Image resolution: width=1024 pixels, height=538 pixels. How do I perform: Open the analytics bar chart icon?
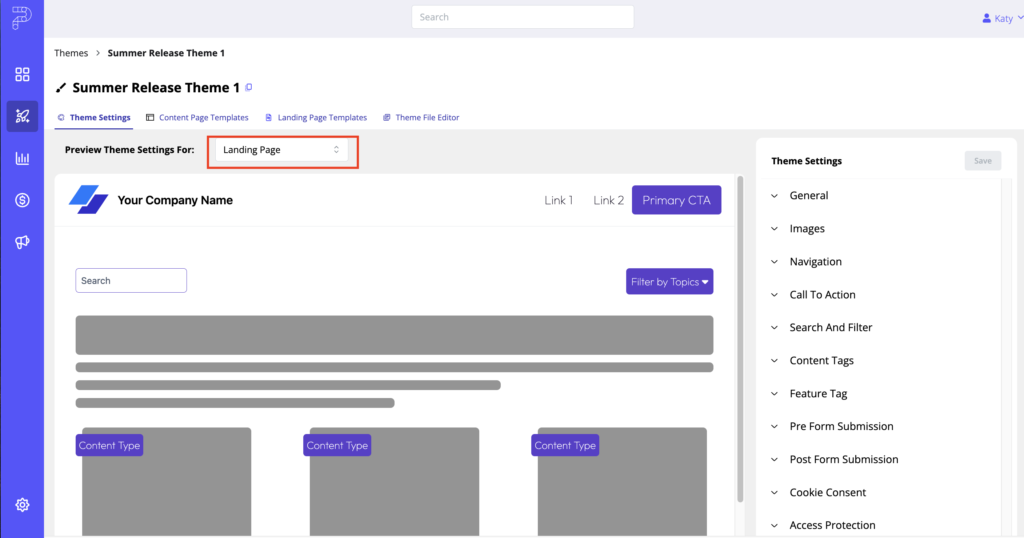[x=22, y=158]
